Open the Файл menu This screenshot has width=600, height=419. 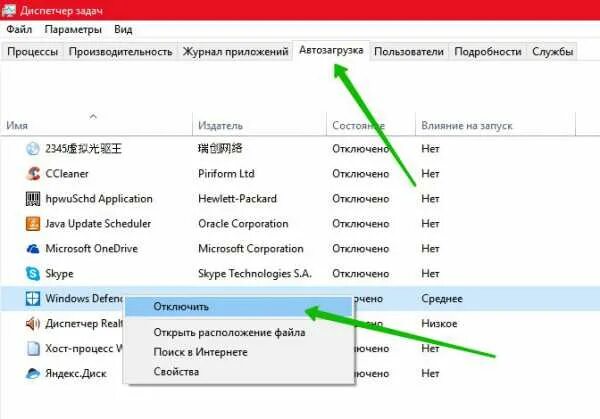(19, 29)
